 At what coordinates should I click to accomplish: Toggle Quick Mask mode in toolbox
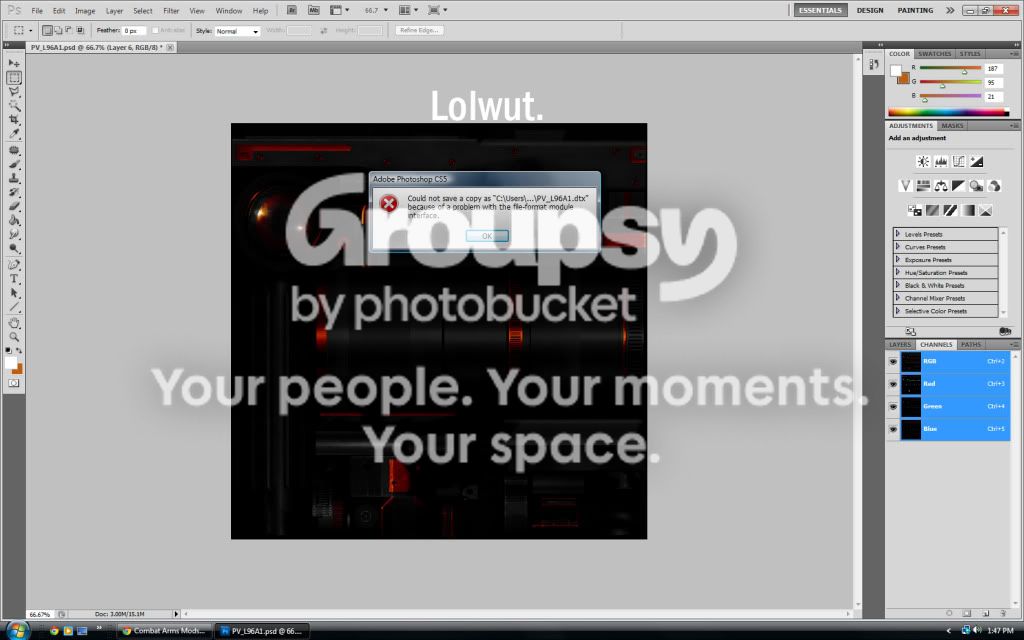pos(14,383)
